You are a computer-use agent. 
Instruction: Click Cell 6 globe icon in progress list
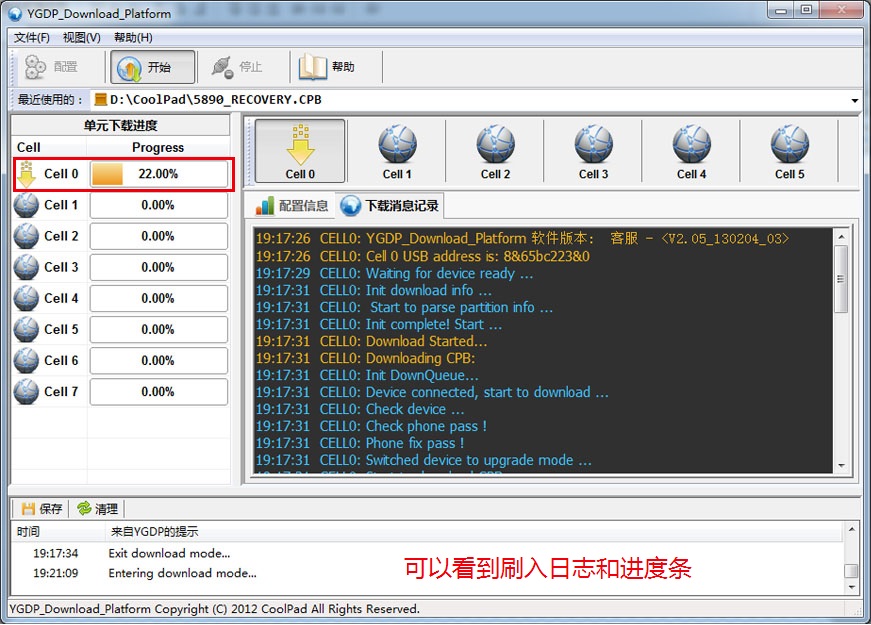[26, 361]
